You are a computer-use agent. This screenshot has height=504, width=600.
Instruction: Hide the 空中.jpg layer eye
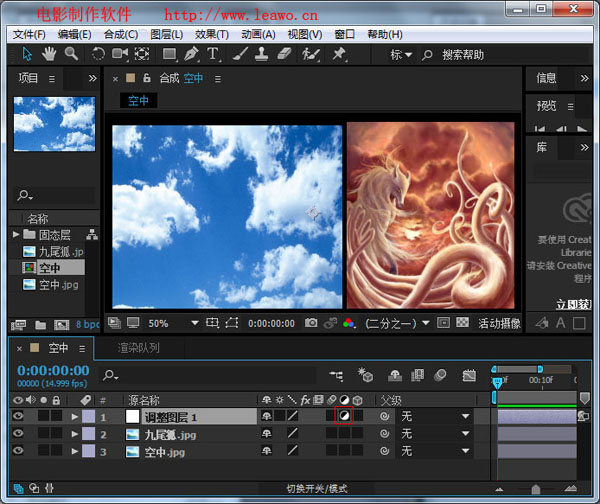tap(18, 450)
